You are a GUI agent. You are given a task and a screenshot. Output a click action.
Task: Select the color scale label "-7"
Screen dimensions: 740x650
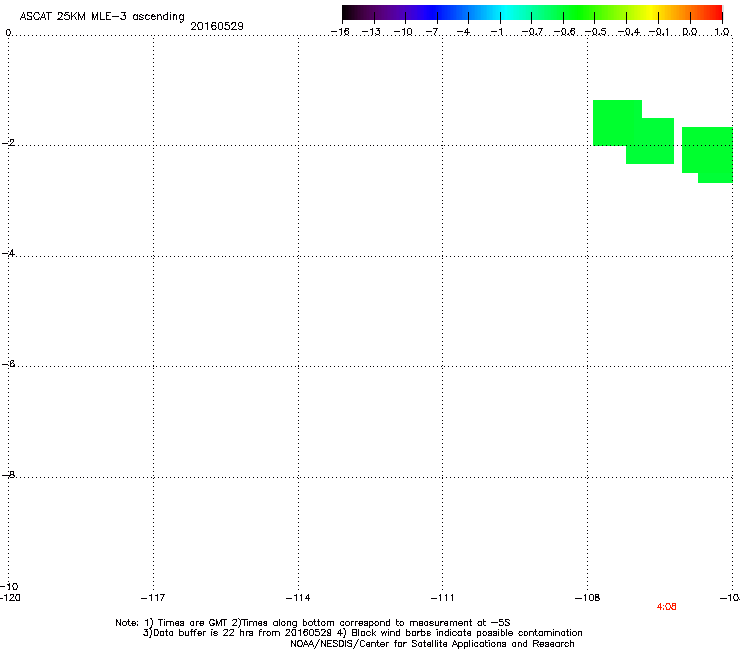tap(432, 32)
